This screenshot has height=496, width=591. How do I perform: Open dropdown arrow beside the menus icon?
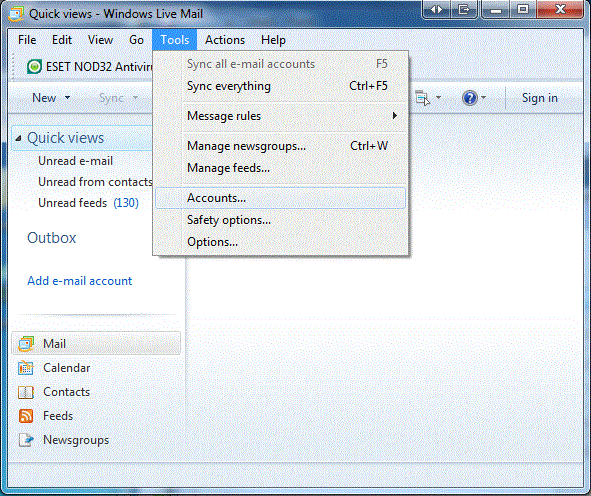438,98
